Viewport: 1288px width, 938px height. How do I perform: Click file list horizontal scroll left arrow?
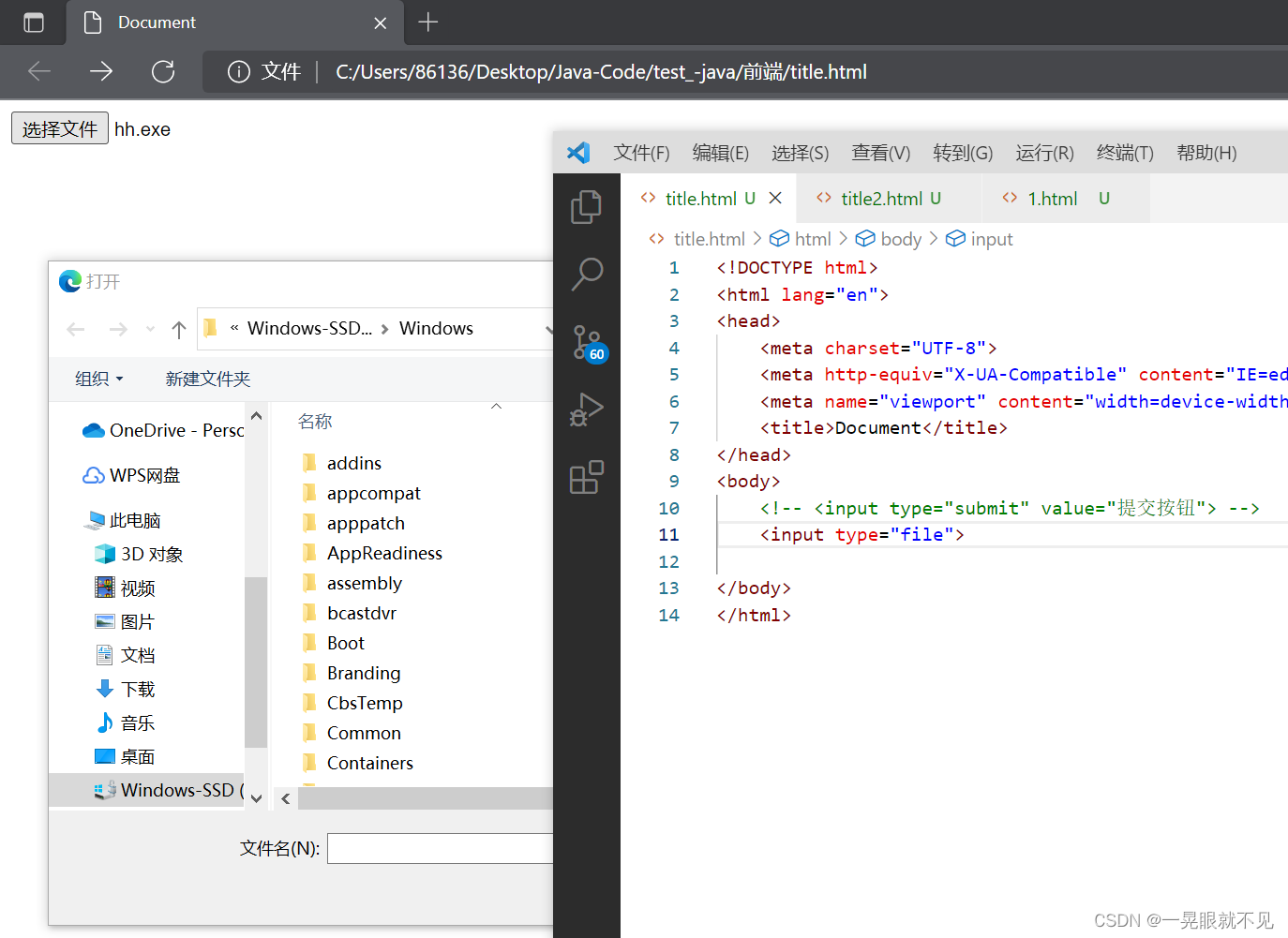point(286,798)
